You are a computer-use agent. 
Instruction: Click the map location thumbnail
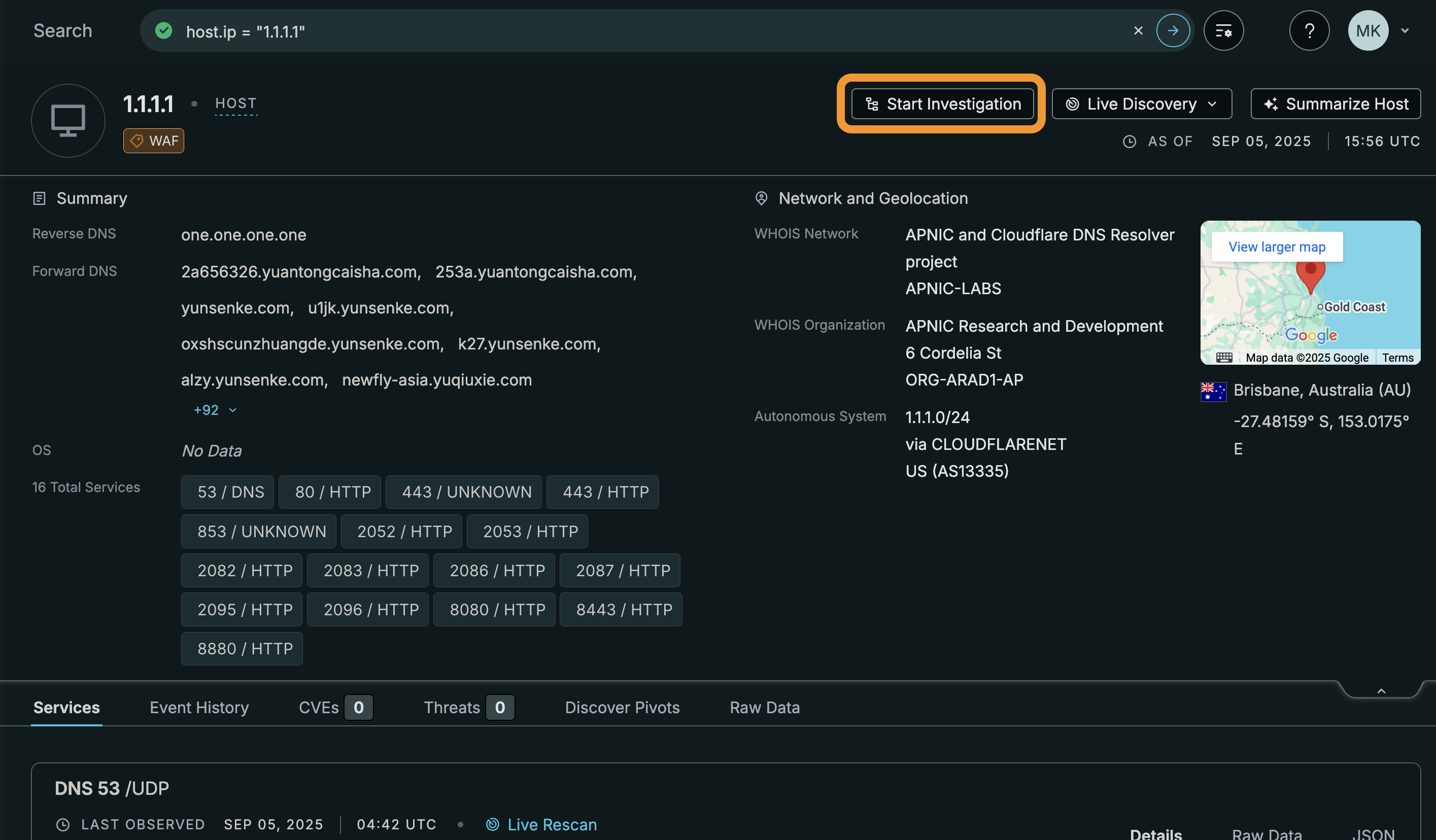tap(1310, 293)
